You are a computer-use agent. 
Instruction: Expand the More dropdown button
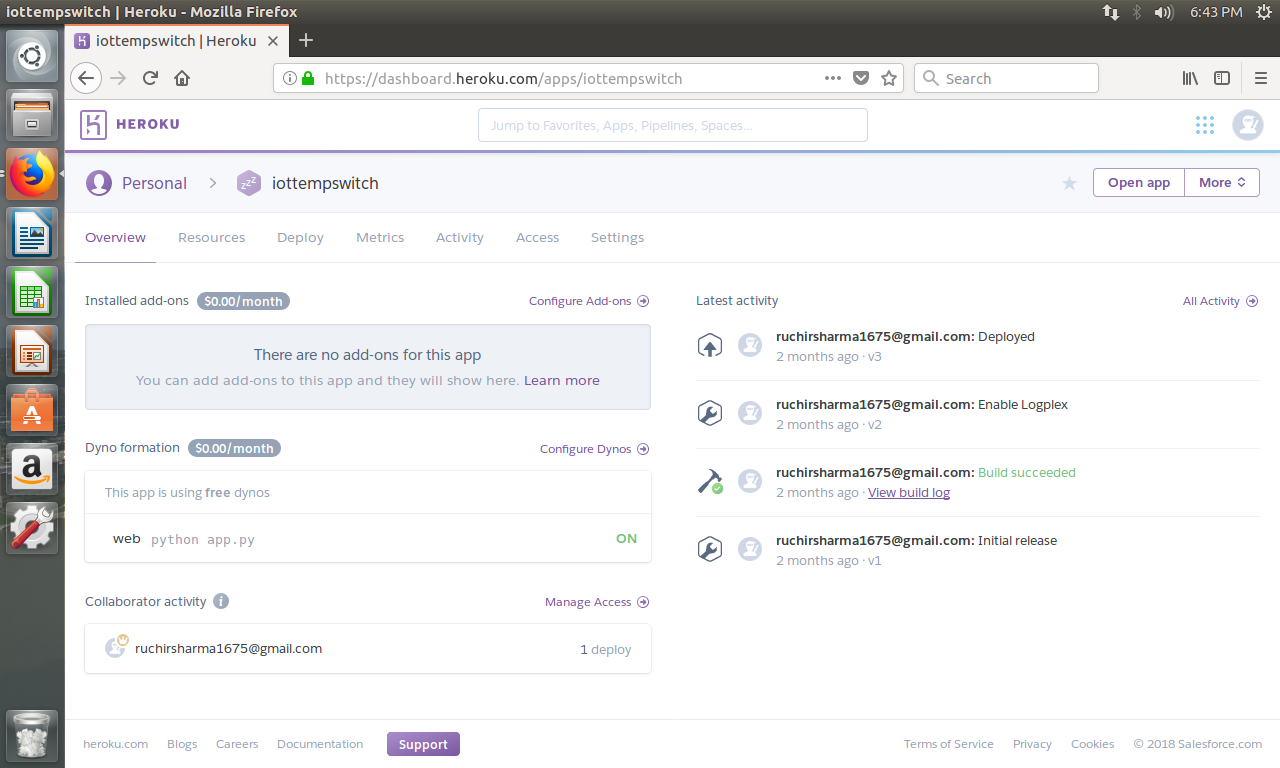tap(1222, 182)
